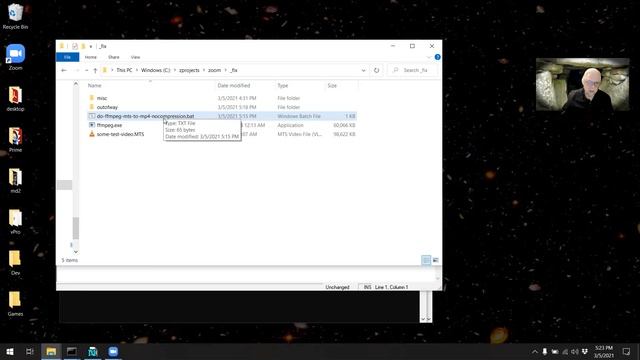Image resolution: width=640 pixels, height=360 pixels.
Task: Show hidden system tray icons
Action: coord(535,351)
